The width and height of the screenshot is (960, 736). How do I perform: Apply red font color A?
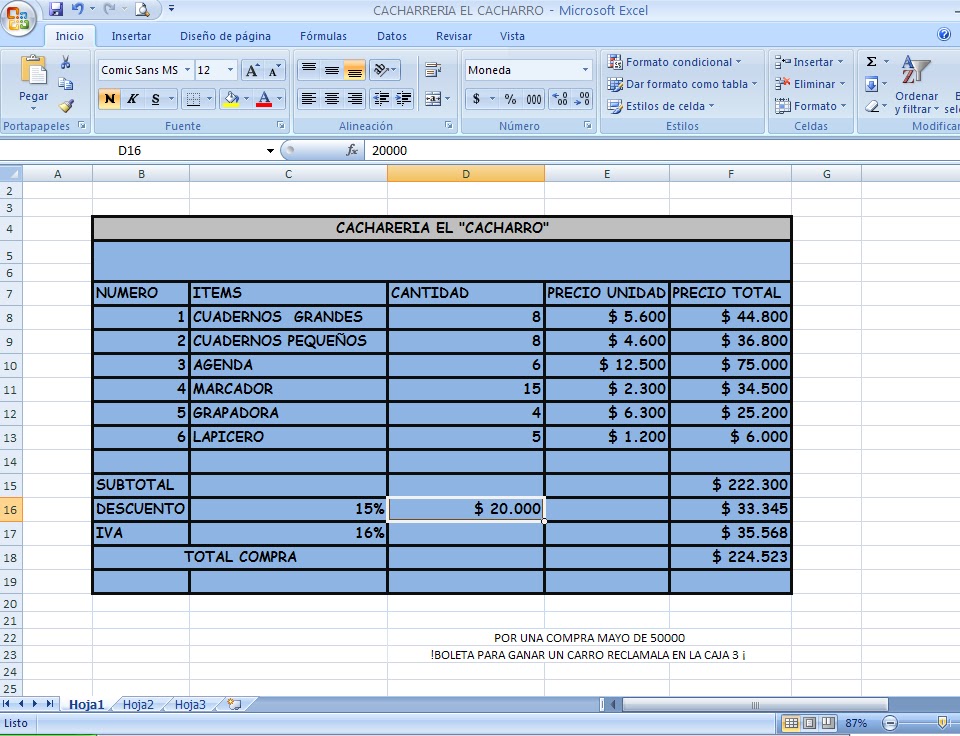264,99
